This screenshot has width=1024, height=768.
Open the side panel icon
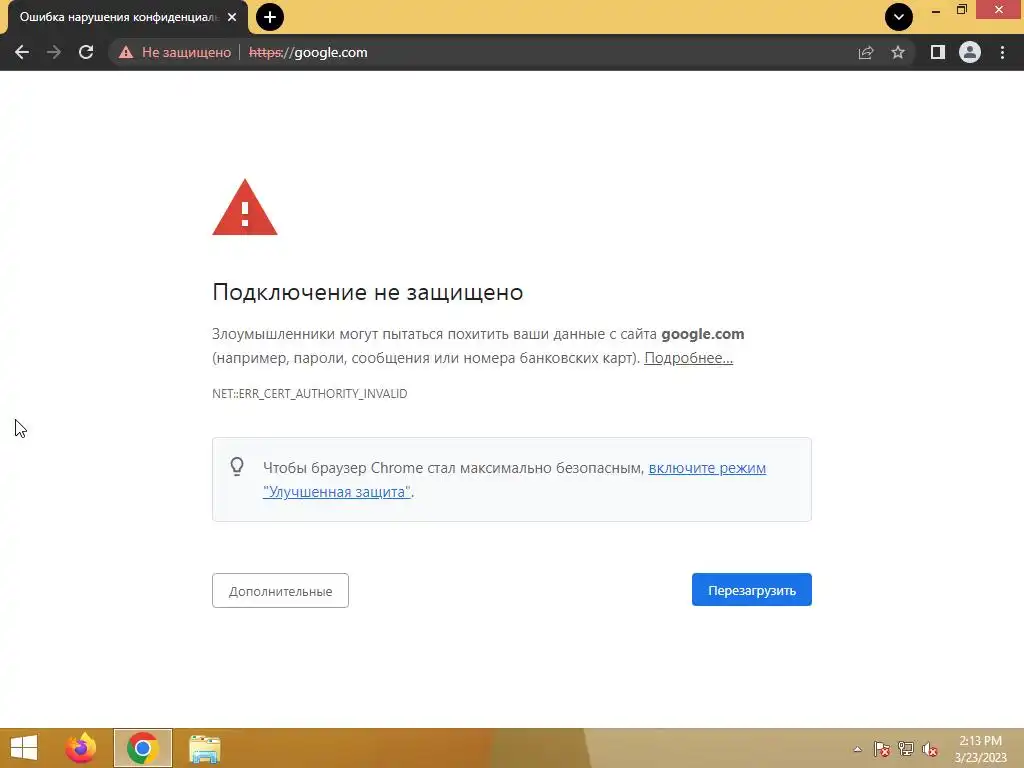[x=937, y=52]
